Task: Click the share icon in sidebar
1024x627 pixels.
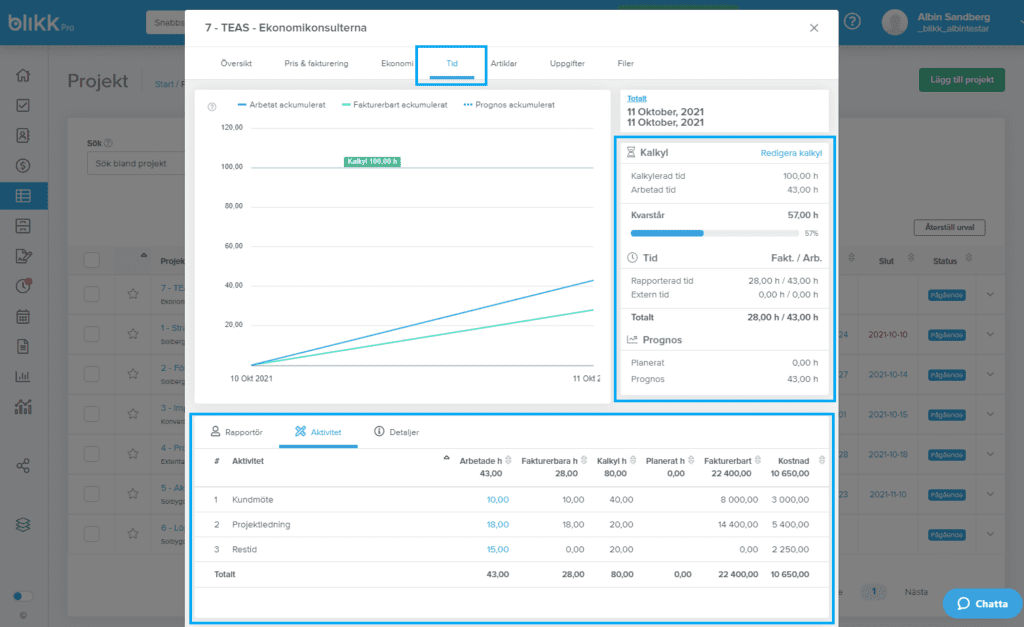Action: click(x=23, y=465)
